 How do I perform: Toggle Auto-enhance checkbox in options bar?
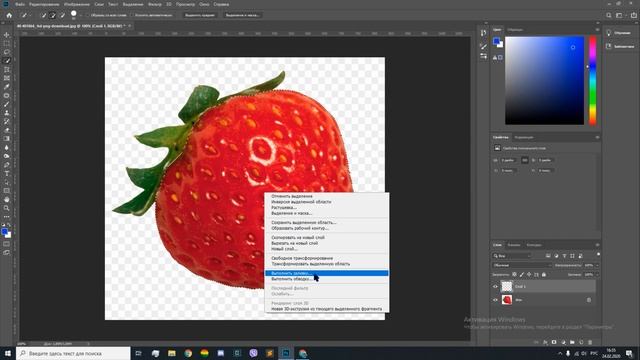tap(132, 15)
